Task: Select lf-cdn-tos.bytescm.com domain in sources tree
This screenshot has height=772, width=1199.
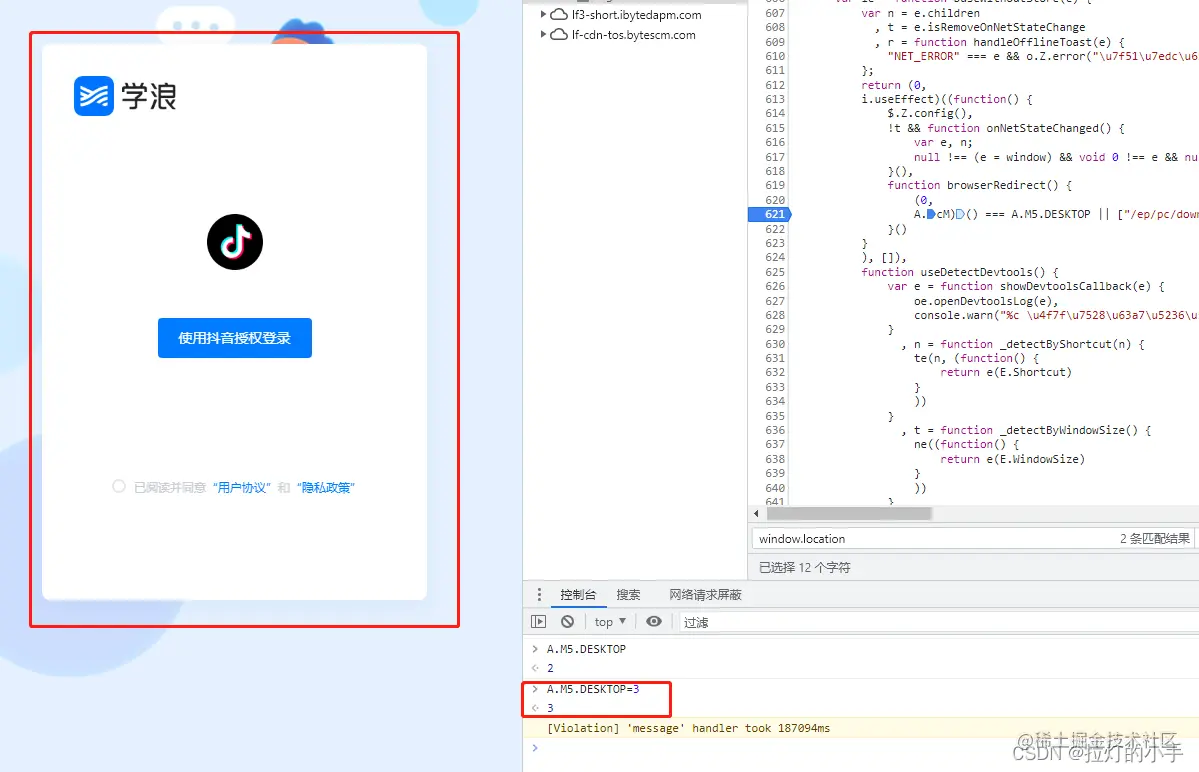Action: (x=634, y=35)
